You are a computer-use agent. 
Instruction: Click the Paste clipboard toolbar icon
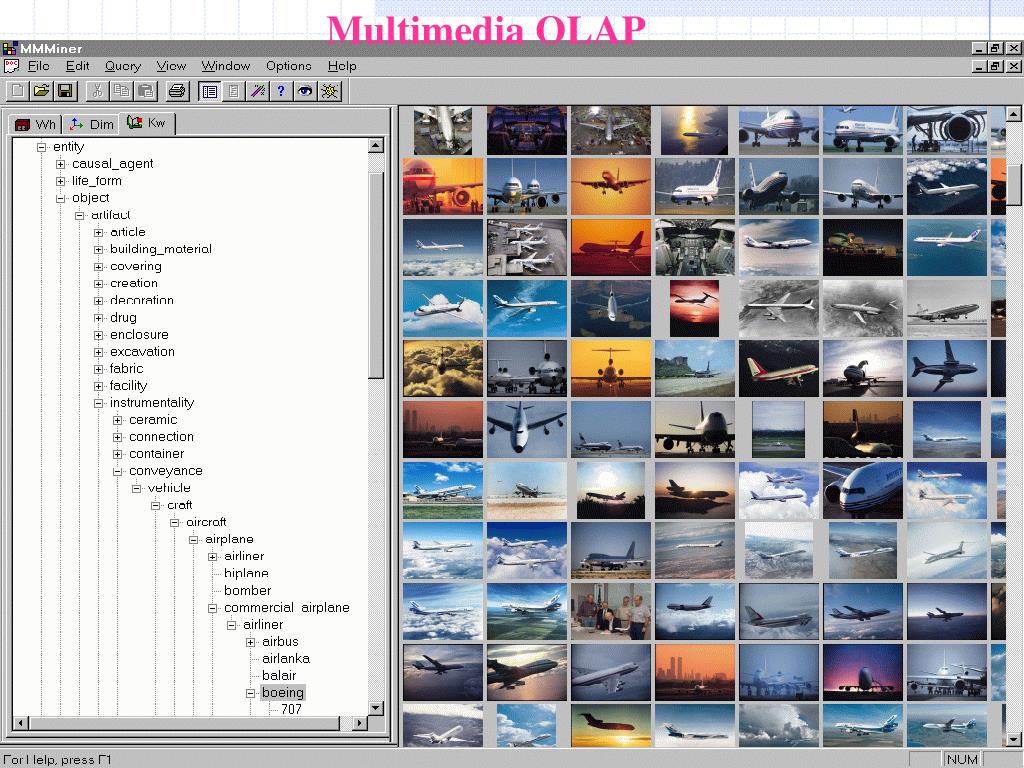point(146,91)
